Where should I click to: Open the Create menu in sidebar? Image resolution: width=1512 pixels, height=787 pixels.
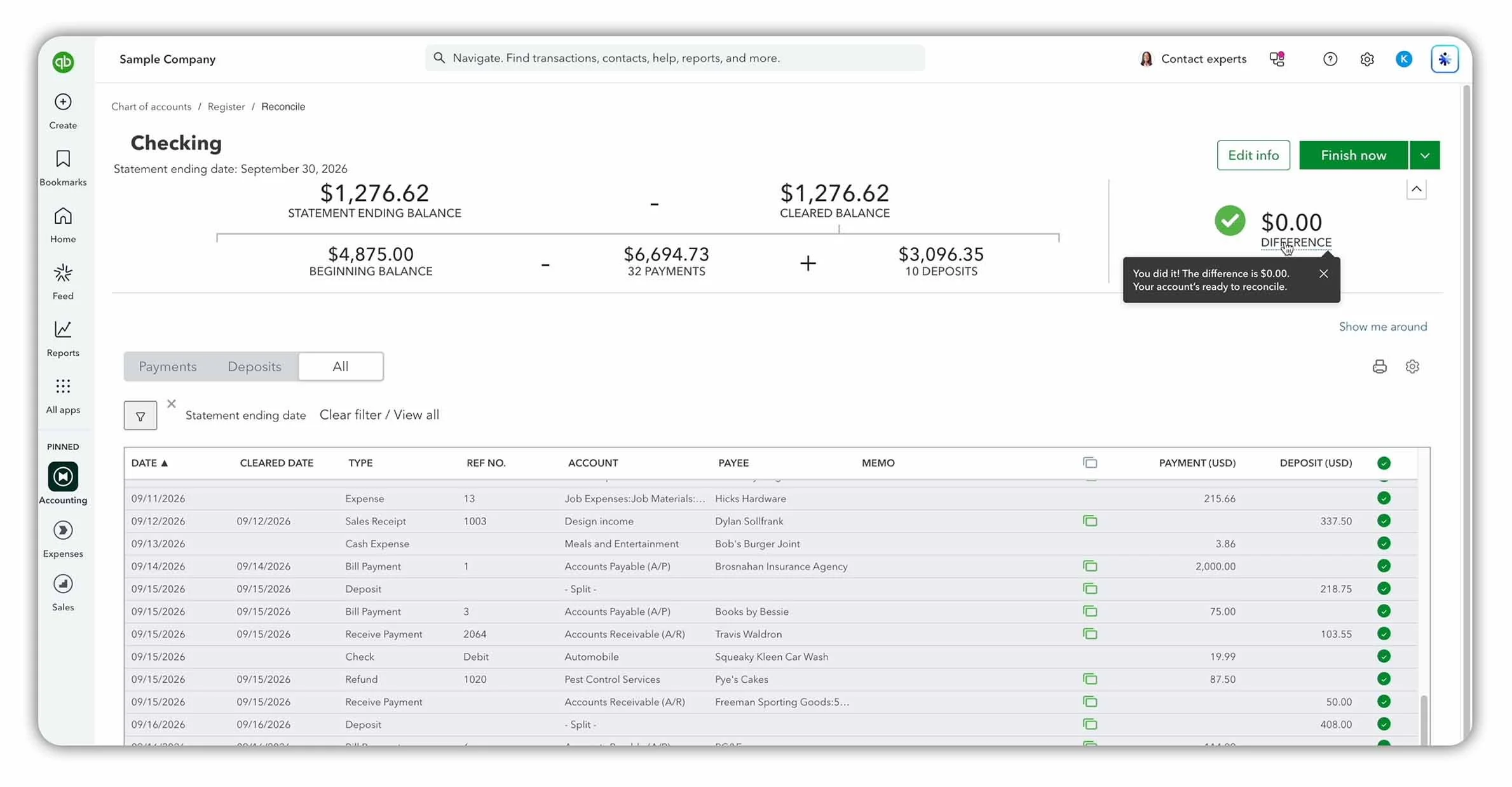(63, 111)
